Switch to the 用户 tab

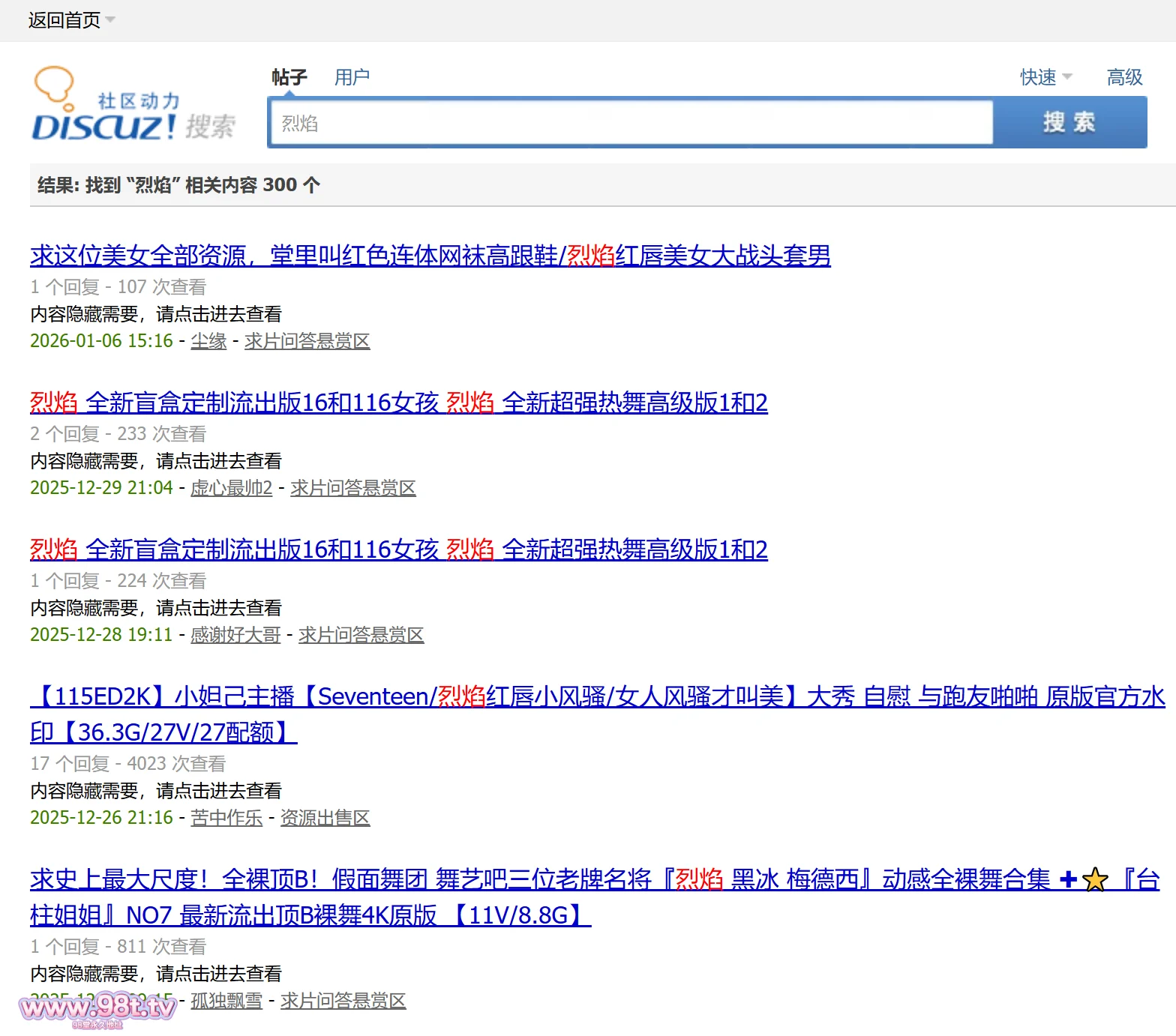352,77
